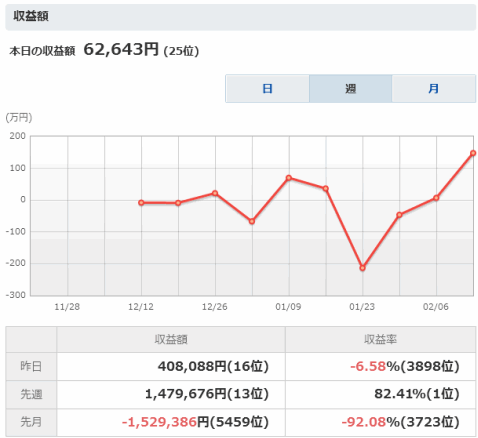Screen dimensions: 478x438
Task: Click last week's 1,479,676円 cell
Action: click(171, 394)
